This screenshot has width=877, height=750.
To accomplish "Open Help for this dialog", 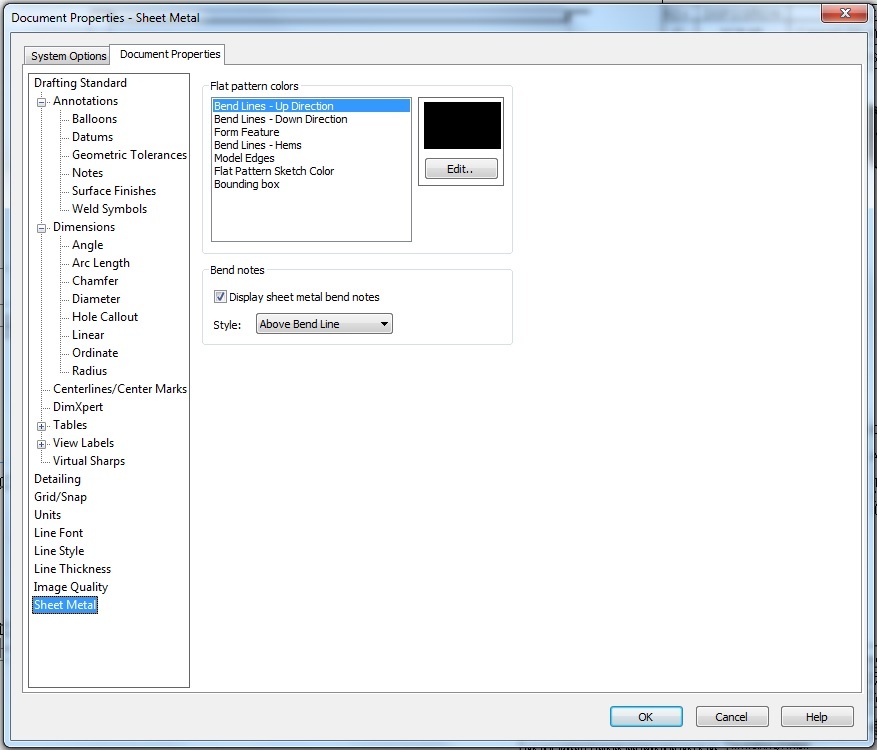I will [x=817, y=716].
